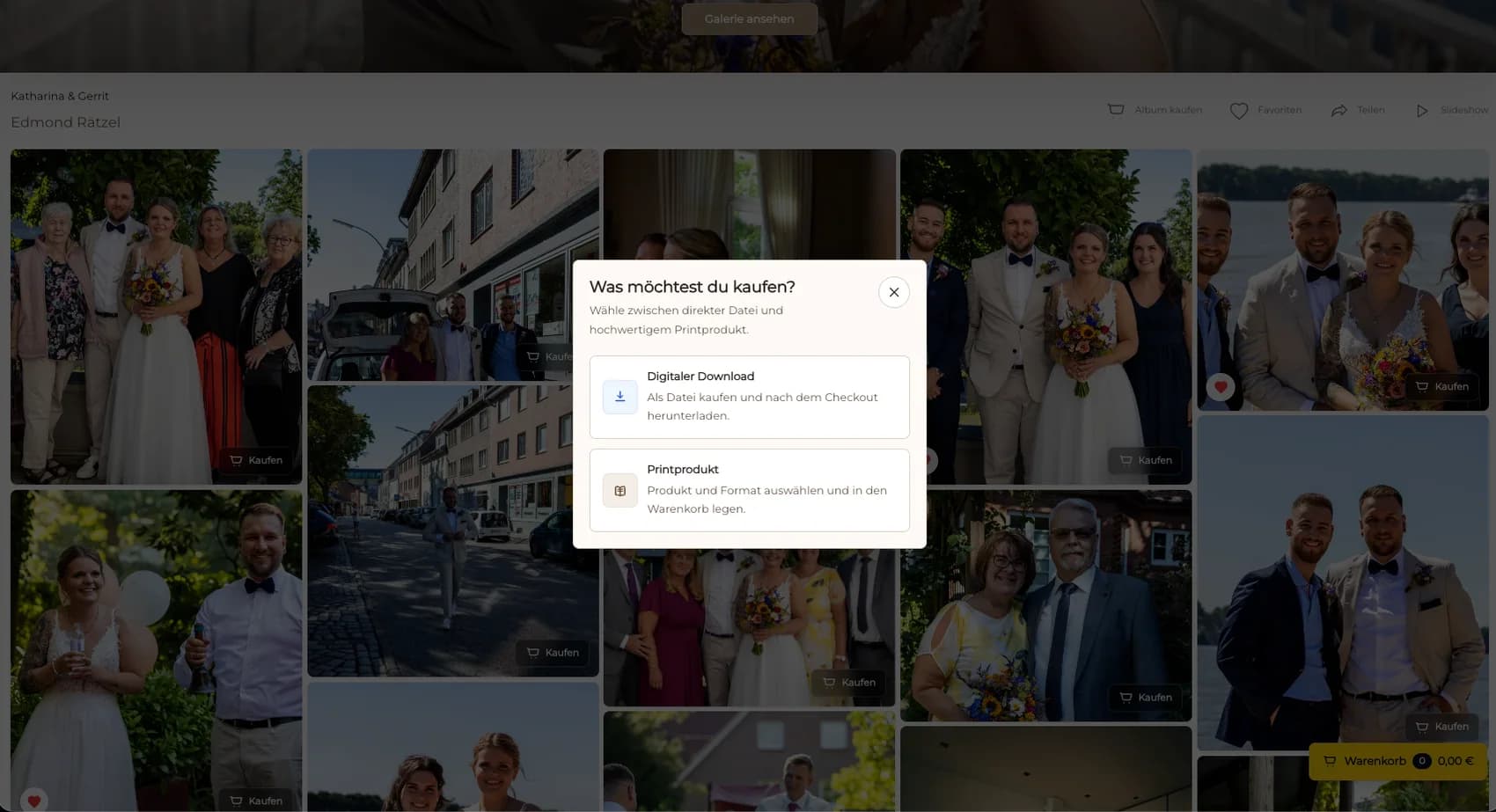Choose the Printprodukt option
1496x812 pixels.
tap(749, 490)
